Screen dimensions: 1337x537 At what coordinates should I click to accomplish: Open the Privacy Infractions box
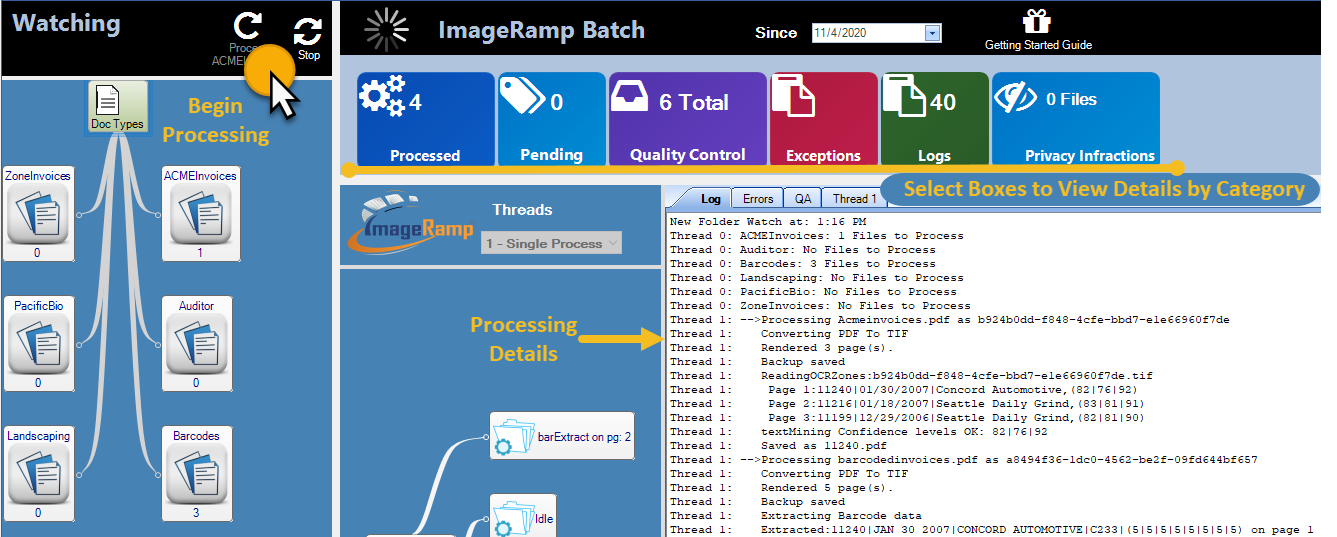coord(1075,118)
